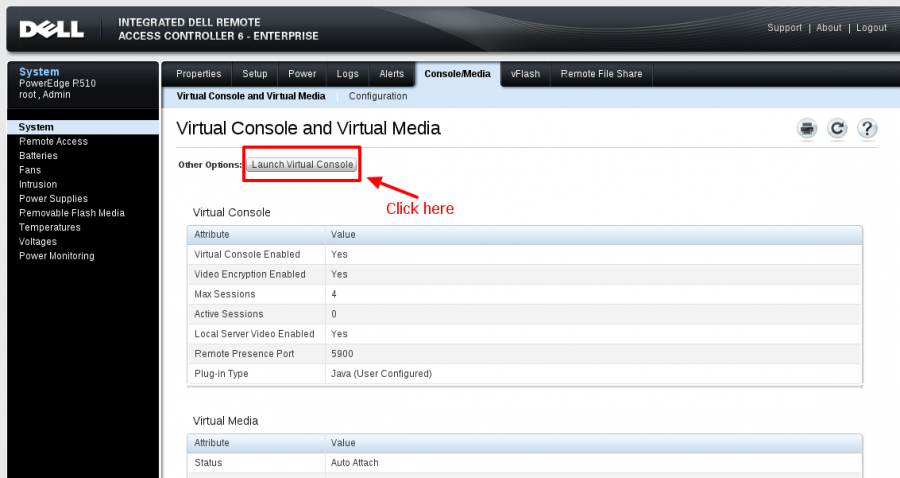Click the Refresh page icon
900x478 pixels.
point(837,128)
